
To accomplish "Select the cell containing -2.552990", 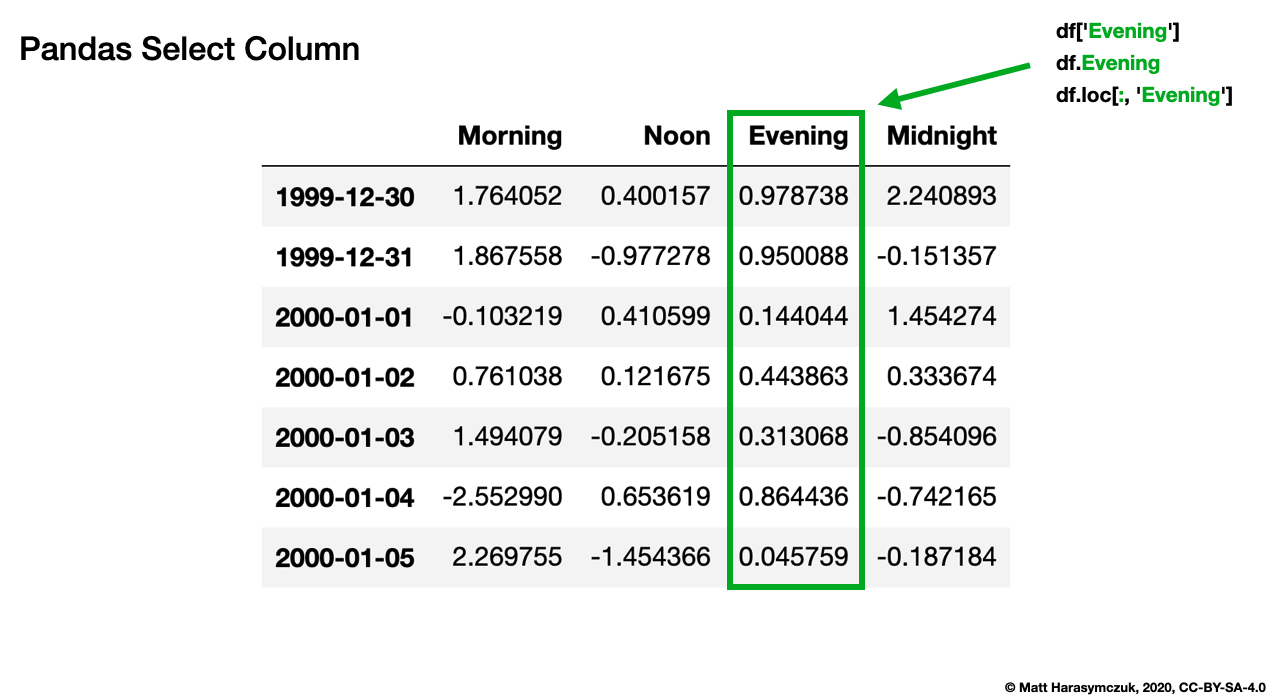I will coord(510,497).
